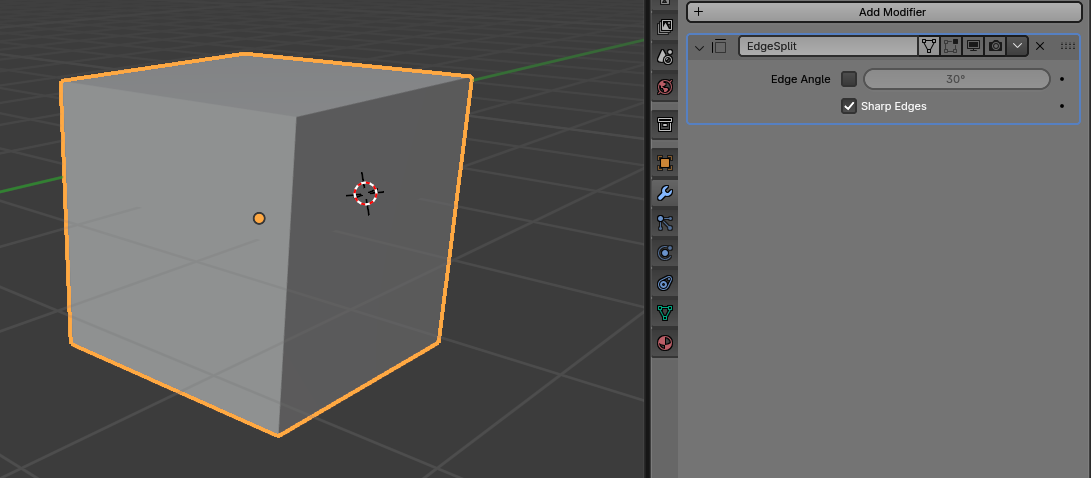Viewport: 1091px width, 478px height.
Task: Enable the Edge Angle checkbox
Action: pos(849,79)
